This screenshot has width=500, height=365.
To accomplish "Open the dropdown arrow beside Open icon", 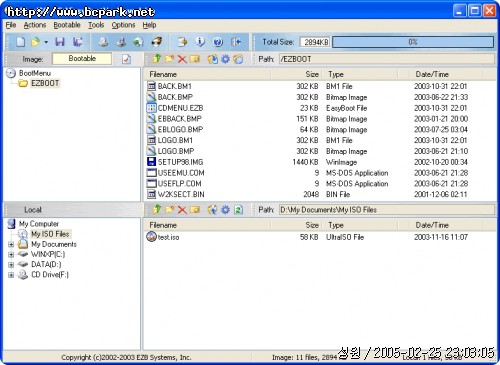I will click(x=46, y=42).
